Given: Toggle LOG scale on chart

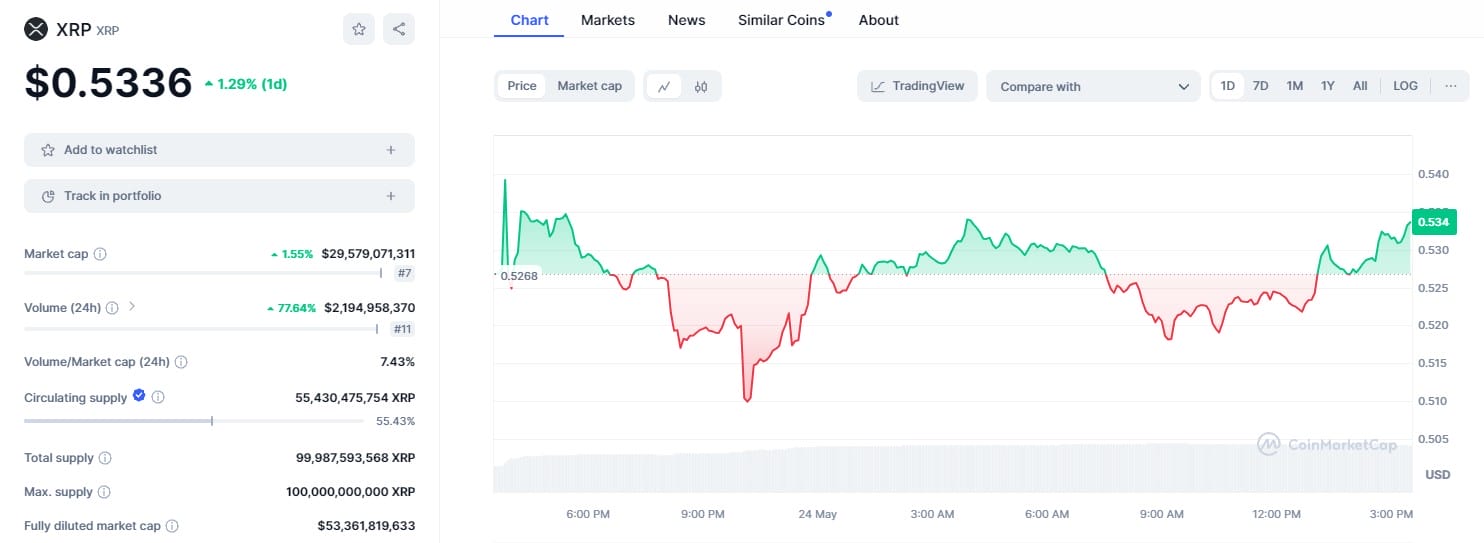Looking at the screenshot, I should pos(1405,86).
